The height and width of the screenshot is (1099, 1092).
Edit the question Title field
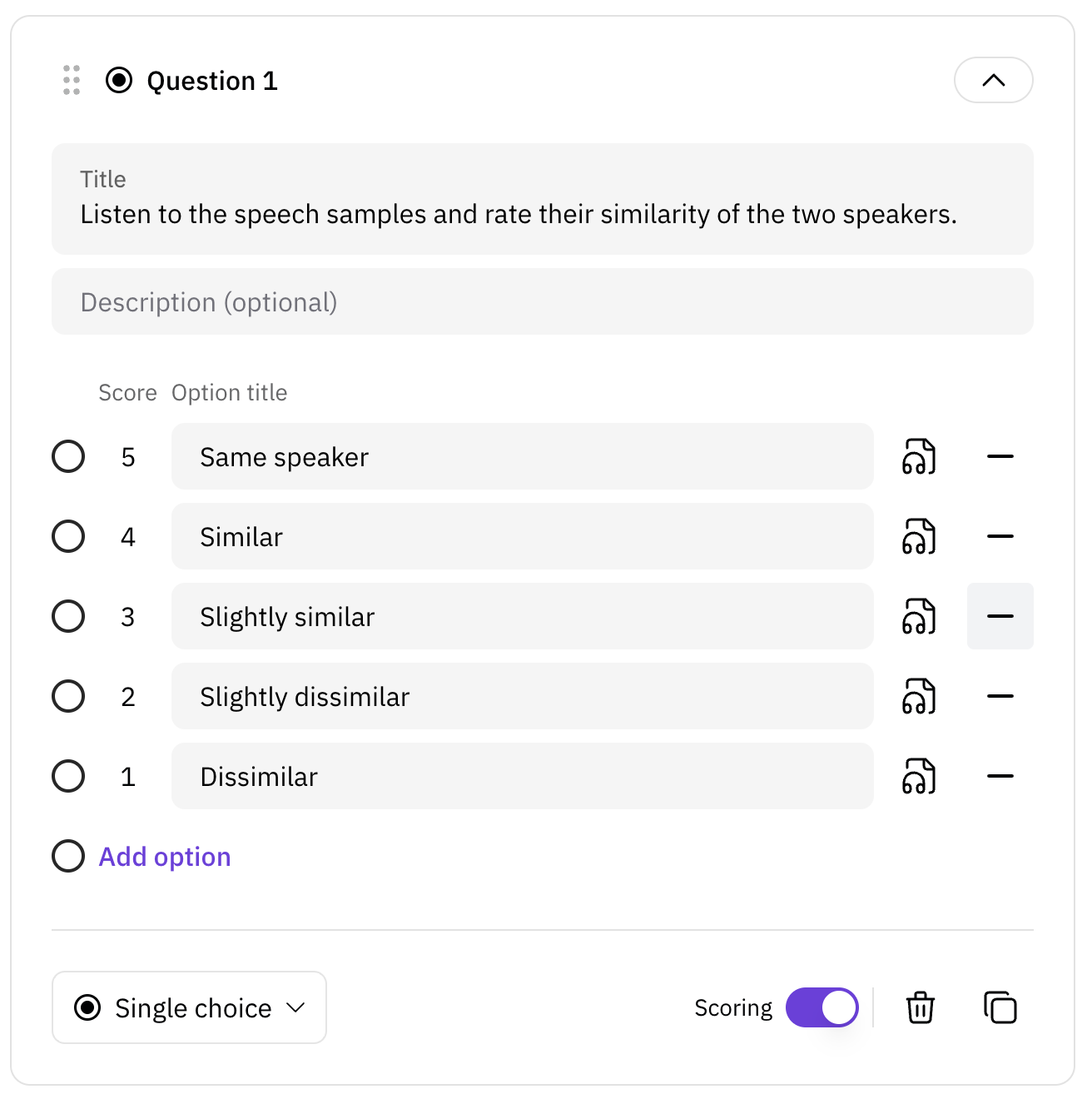coord(543,199)
